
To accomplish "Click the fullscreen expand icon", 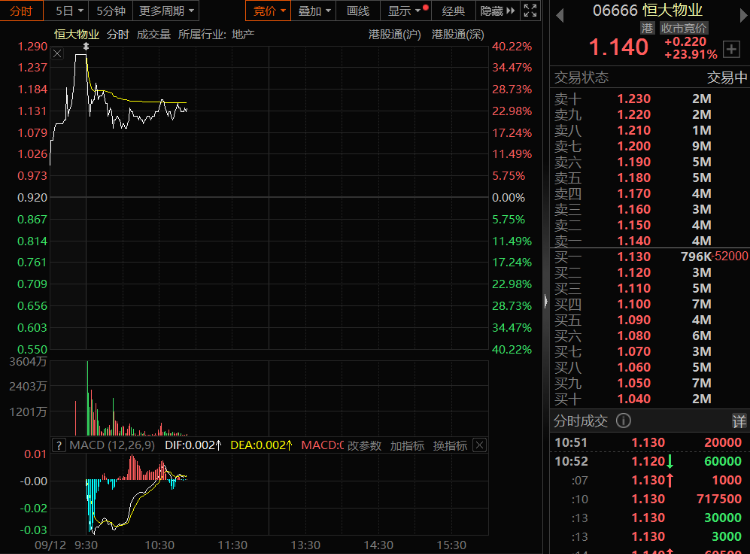I will 530,11.
